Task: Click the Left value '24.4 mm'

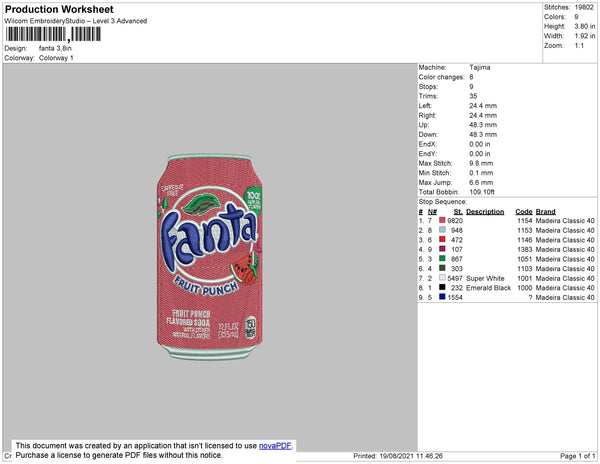Action: coord(483,106)
